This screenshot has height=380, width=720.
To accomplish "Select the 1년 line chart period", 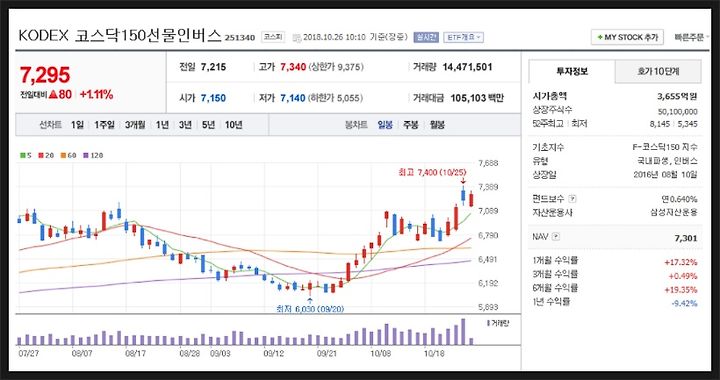I will click(162, 125).
